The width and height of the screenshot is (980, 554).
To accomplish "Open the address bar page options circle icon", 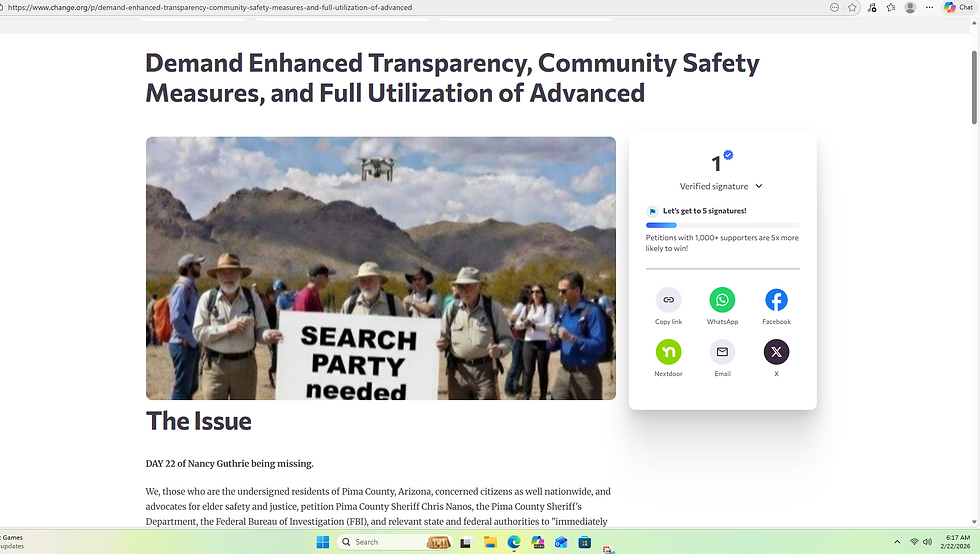I will (834, 8).
